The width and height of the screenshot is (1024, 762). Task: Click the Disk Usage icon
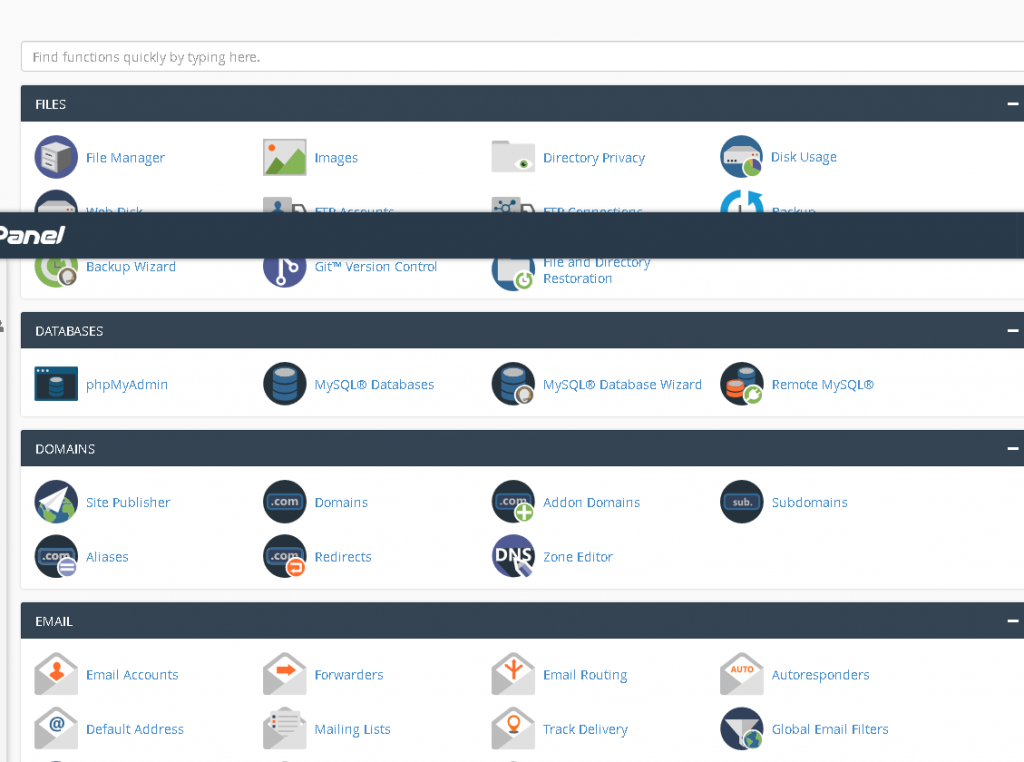(x=742, y=157)
